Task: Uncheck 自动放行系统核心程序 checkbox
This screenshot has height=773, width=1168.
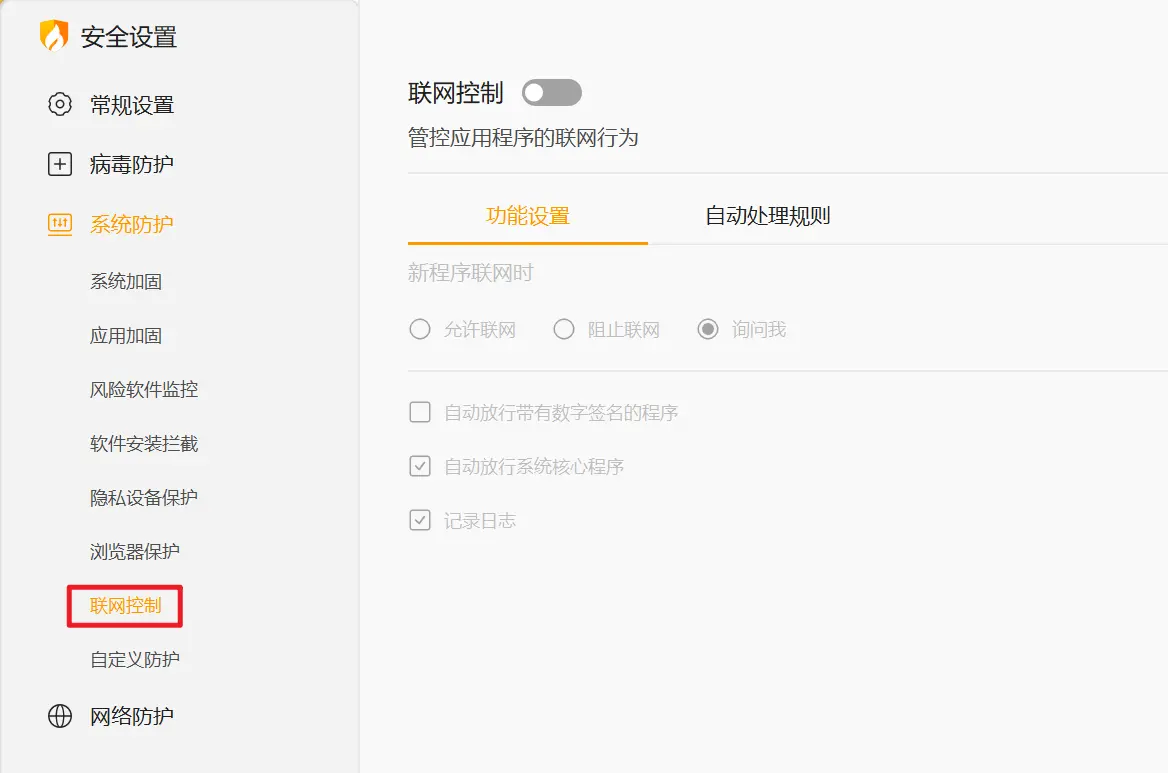Action: [420, 466]
